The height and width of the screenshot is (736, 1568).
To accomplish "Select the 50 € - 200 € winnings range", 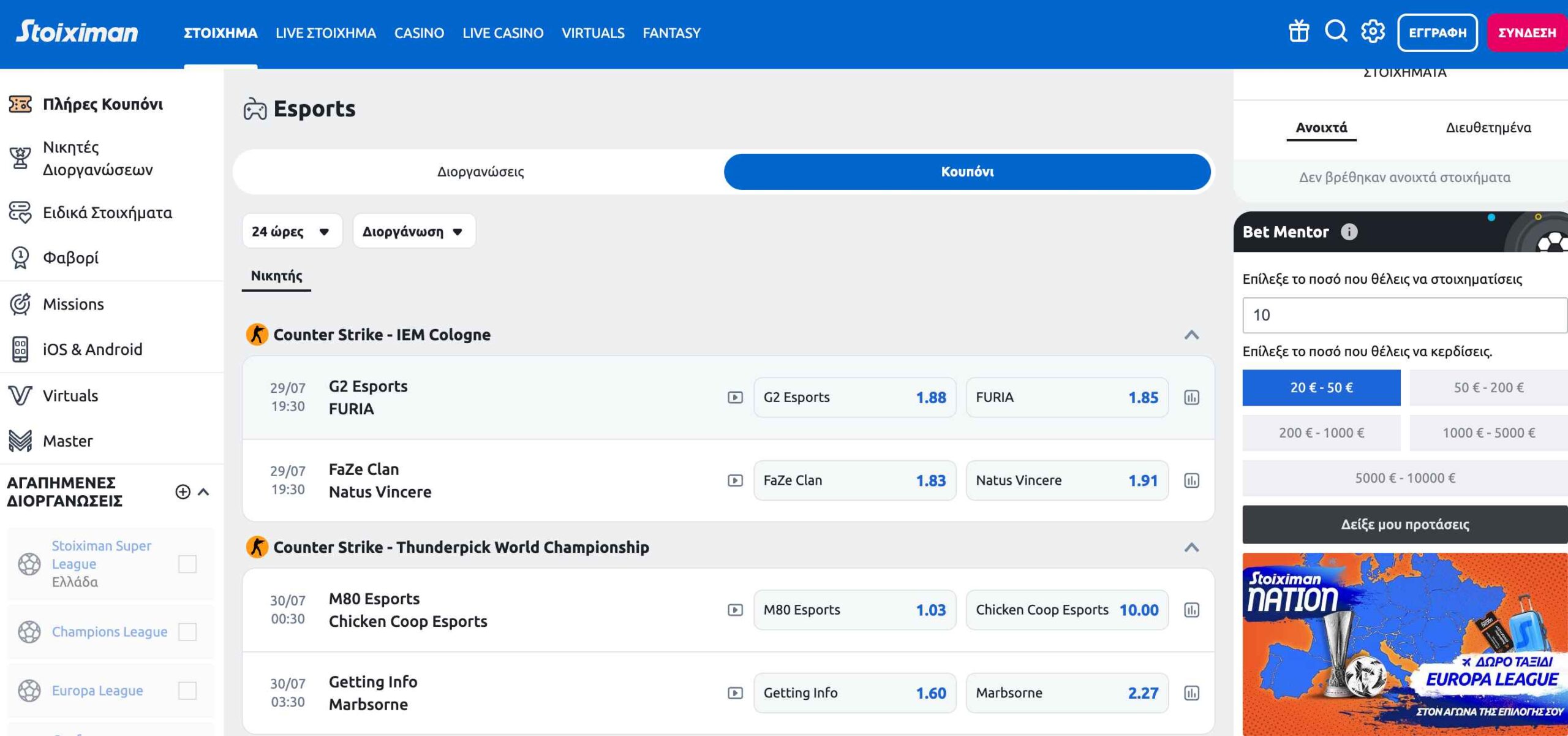I will (x=1488, y=387).
